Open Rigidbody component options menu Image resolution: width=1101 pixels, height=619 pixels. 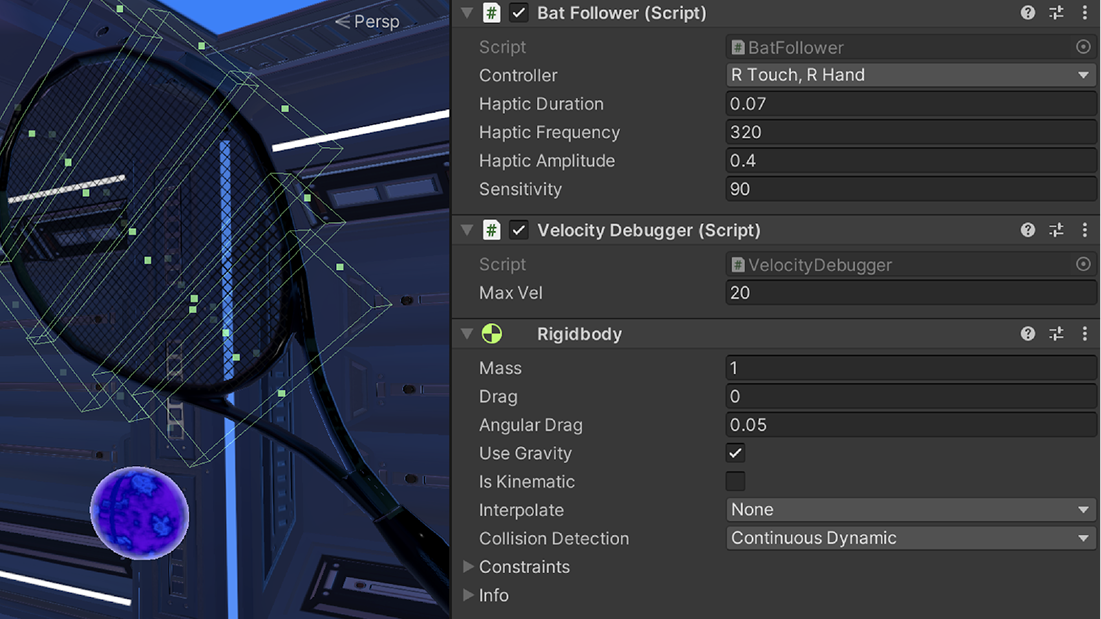point(1084,334)
